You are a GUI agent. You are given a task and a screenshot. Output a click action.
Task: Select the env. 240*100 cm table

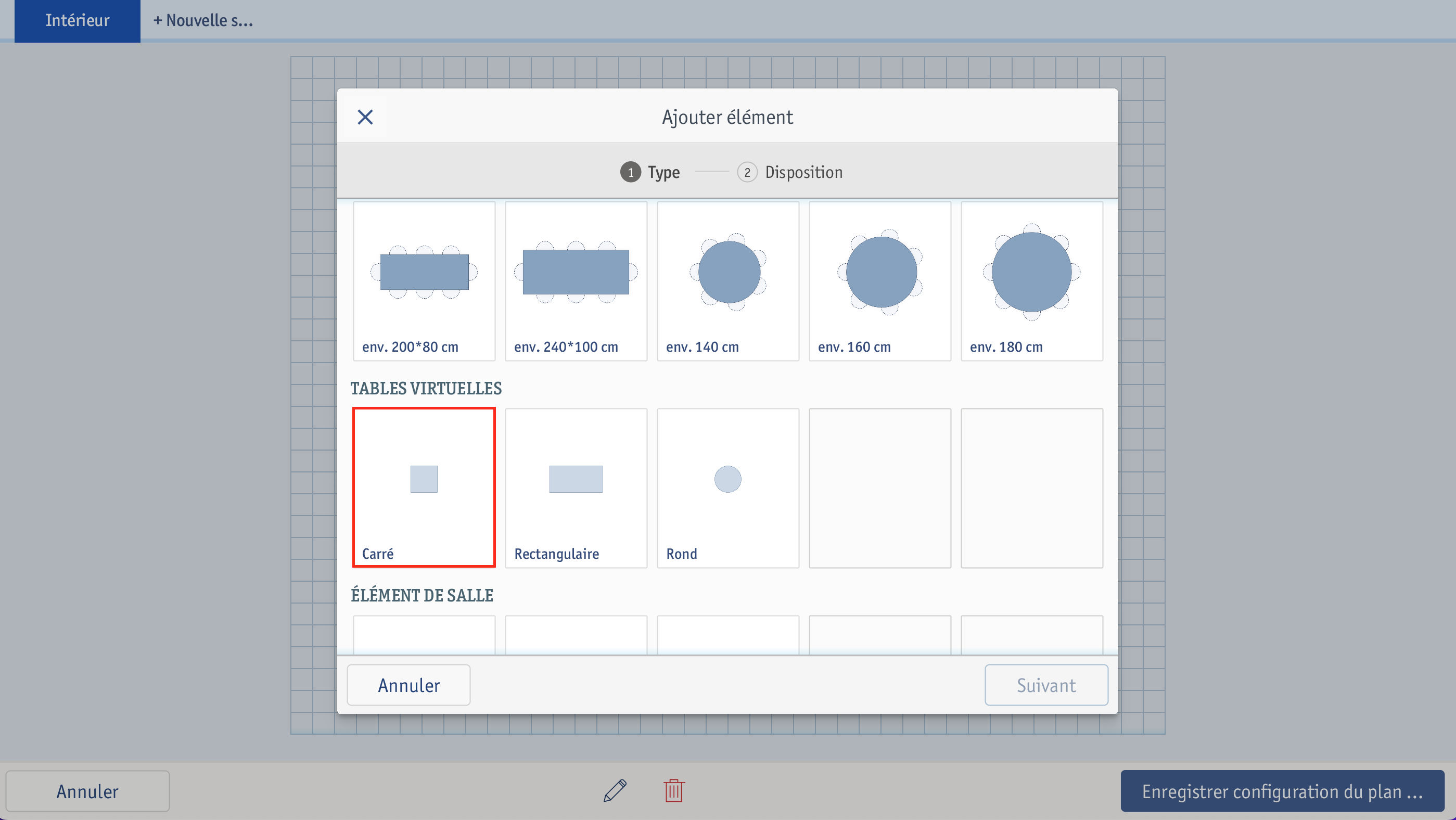click(576, 281)
